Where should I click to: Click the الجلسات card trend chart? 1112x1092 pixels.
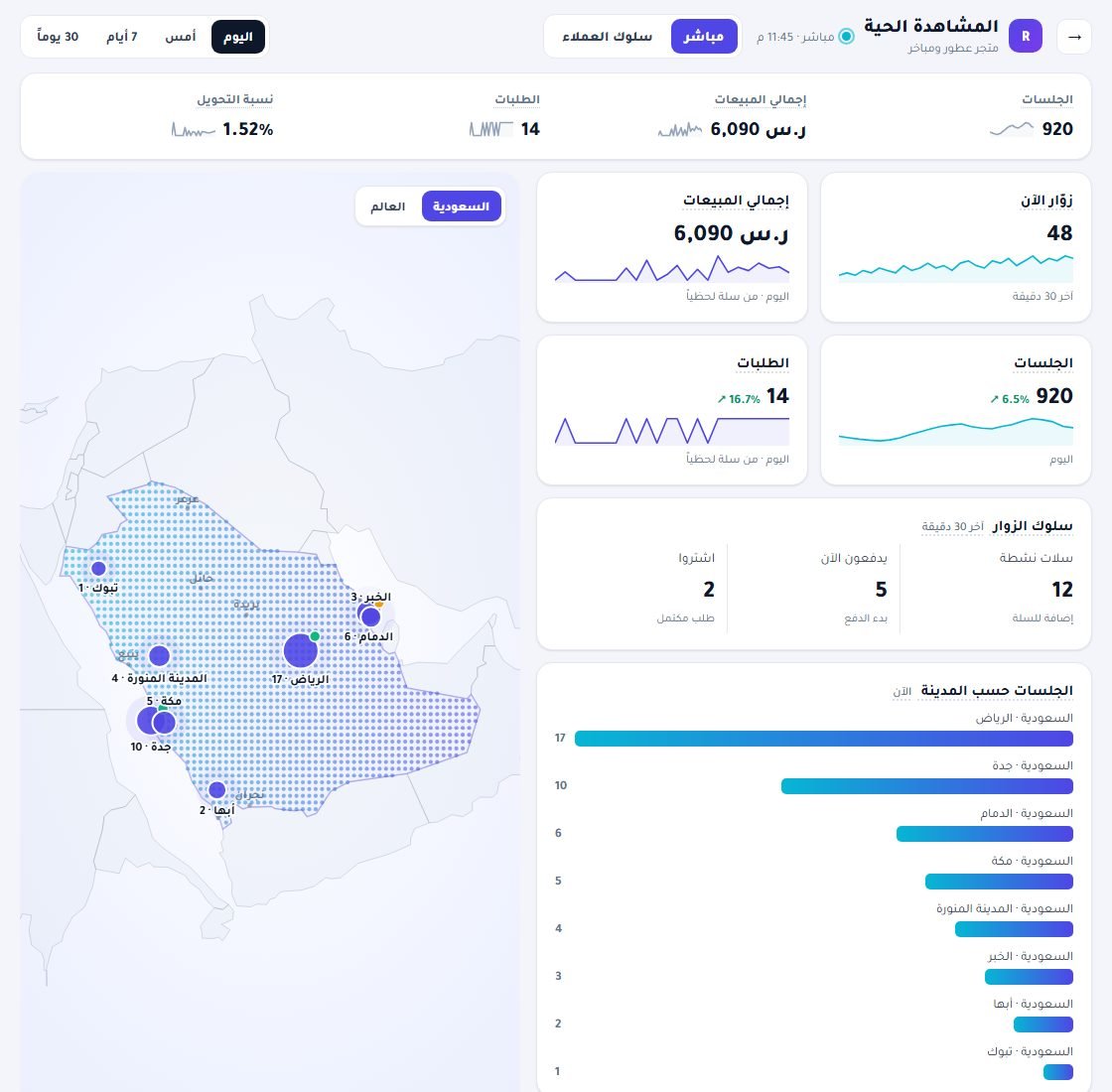955,431
